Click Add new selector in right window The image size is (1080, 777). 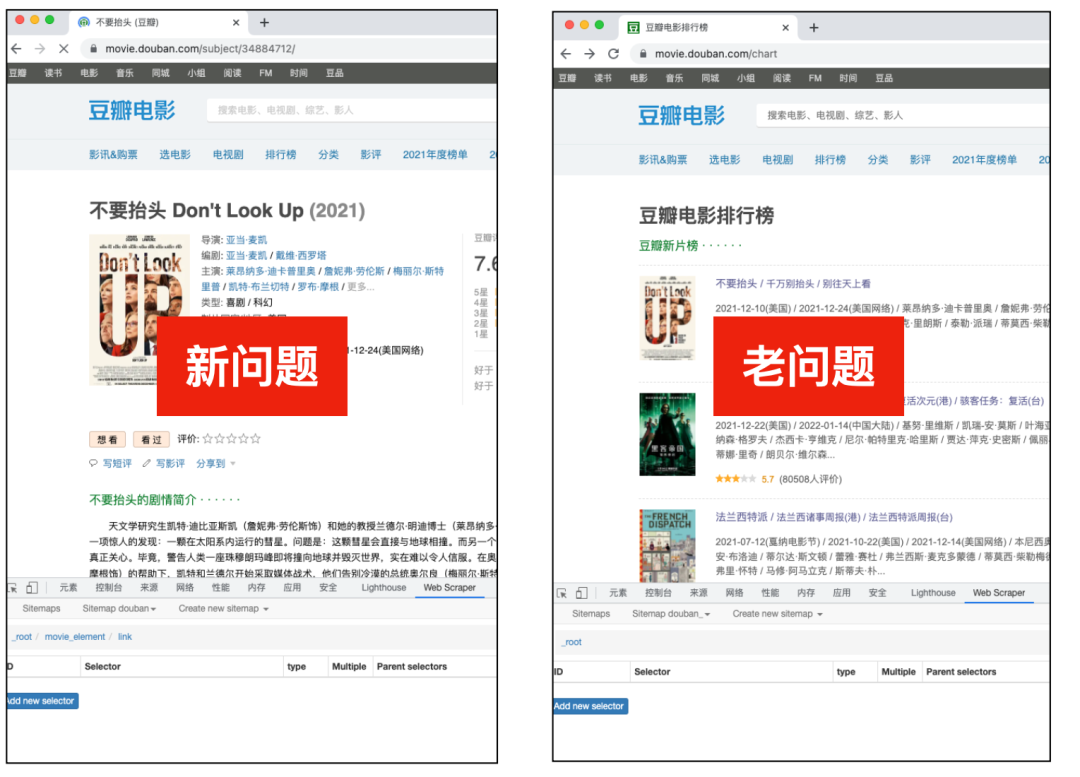pyautogui.click(x=590, y=706)
